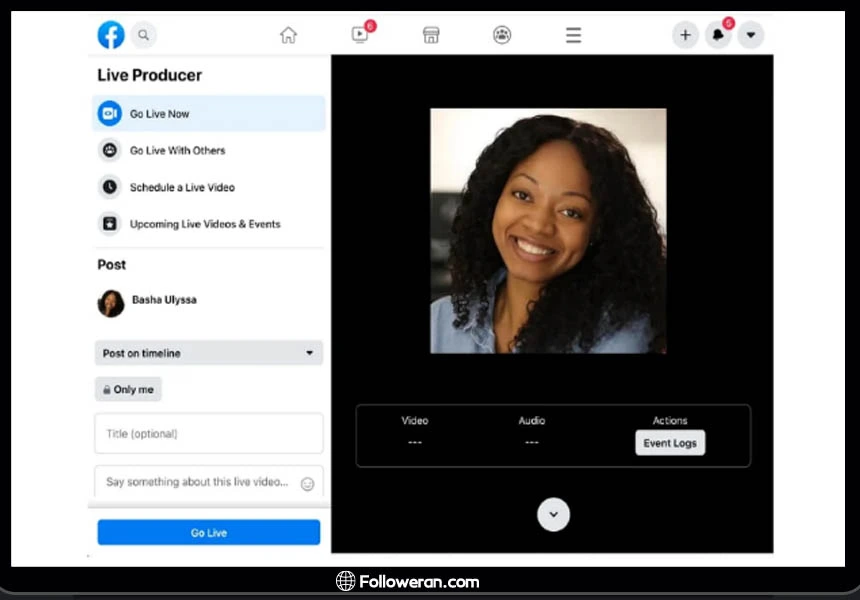The height and width of the screenshot is (600, 860).
Task: Open the Marketplace icon
Action: coord(431,35)
